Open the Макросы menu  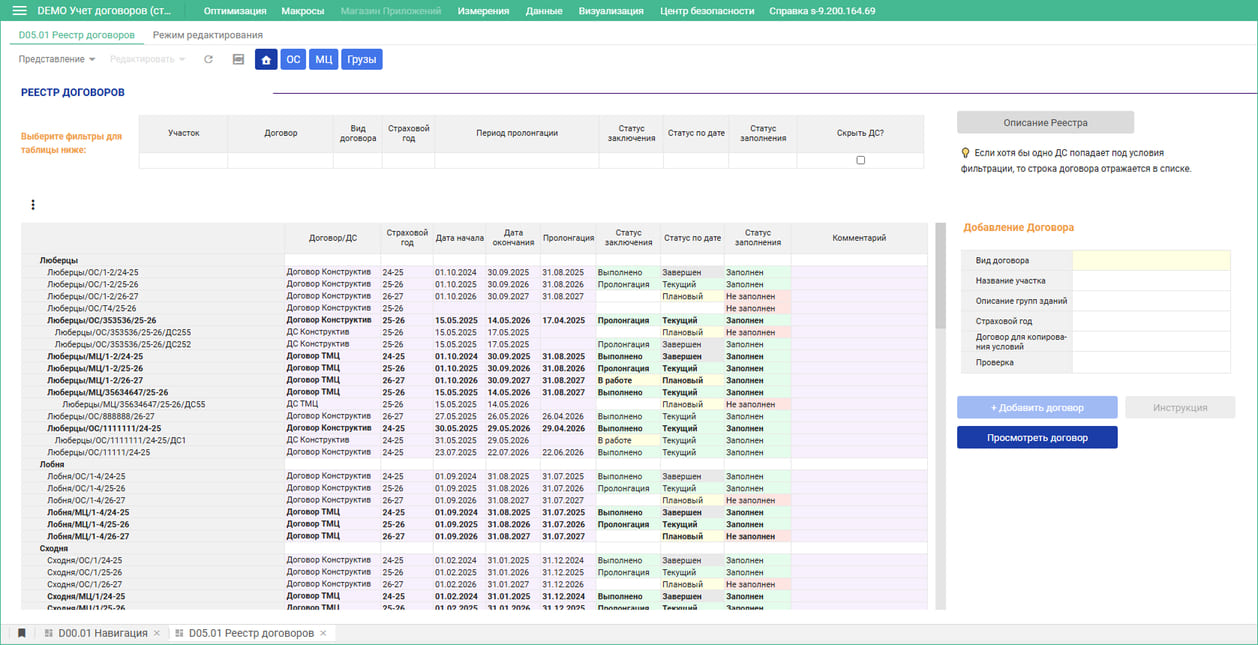[302, 11]
